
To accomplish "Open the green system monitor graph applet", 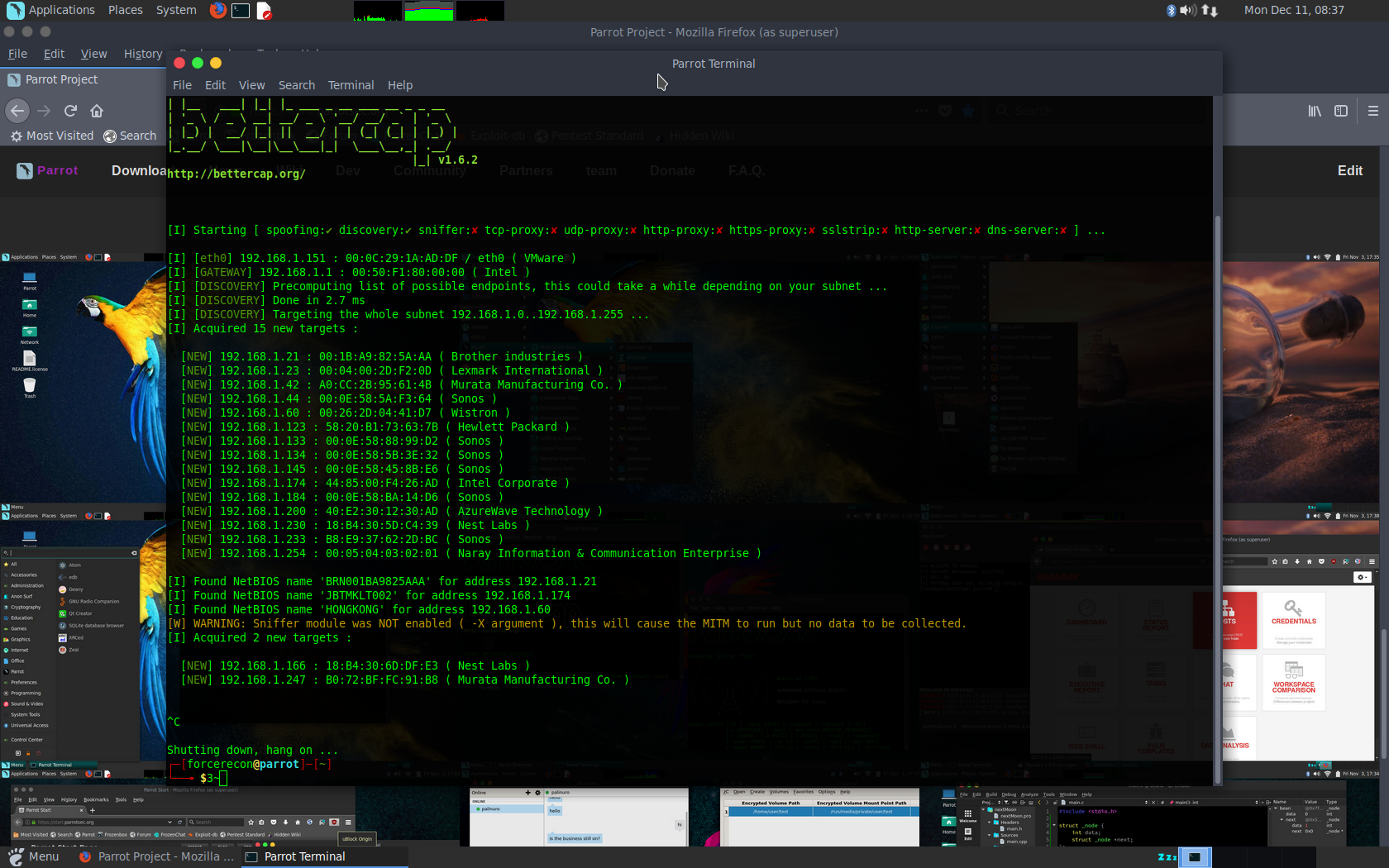I will click(x=428, y=10).
